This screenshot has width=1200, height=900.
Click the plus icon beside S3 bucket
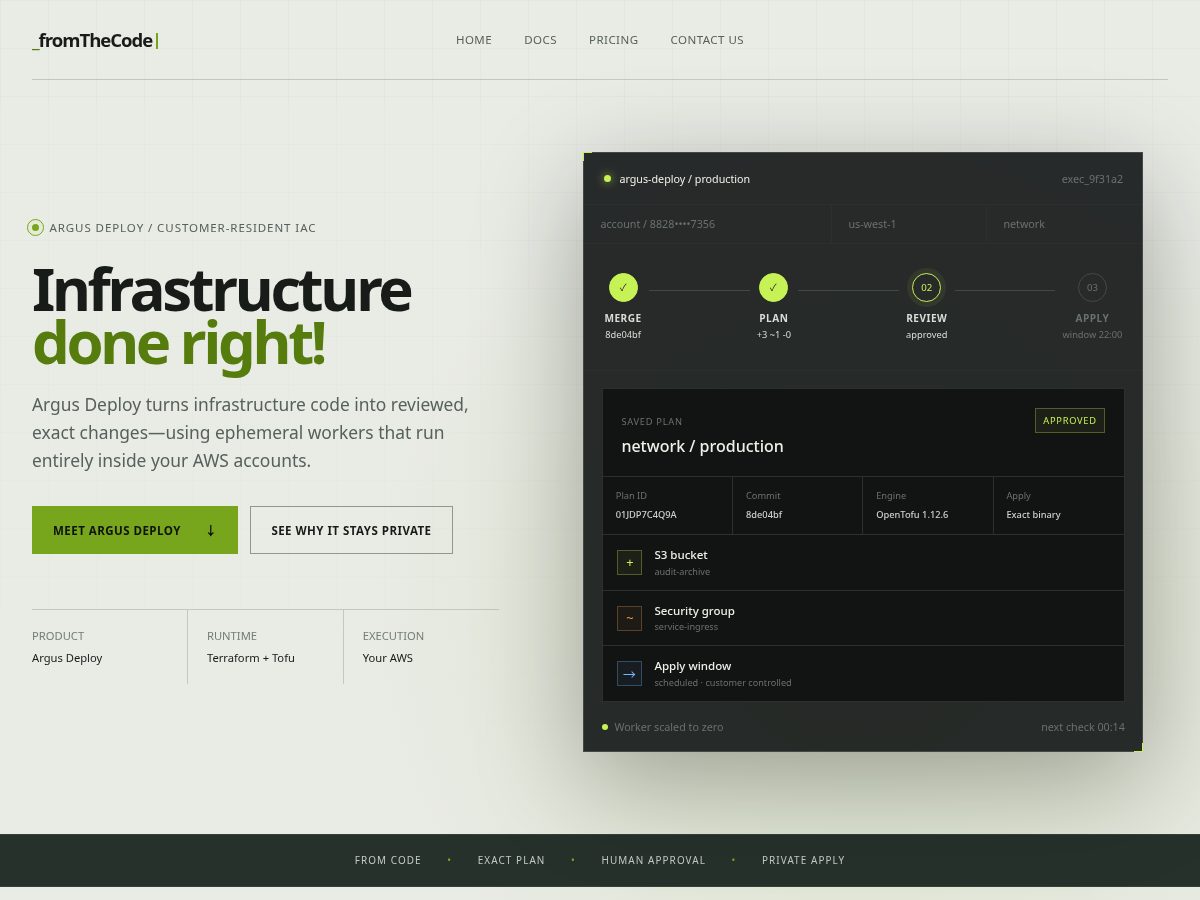pyautogui.click(x=629, y=563)
